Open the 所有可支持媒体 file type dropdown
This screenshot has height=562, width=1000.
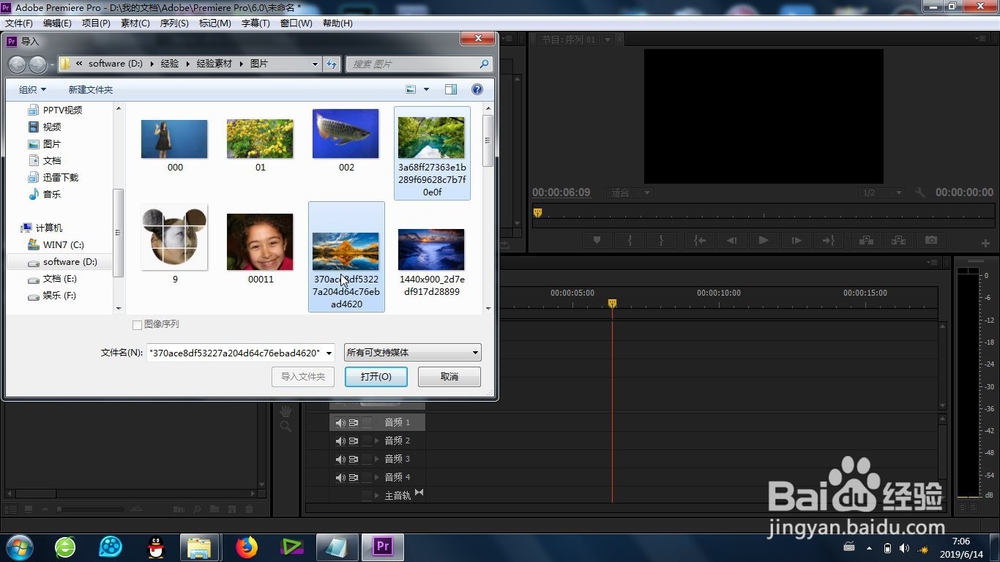(x=413, y=352)
